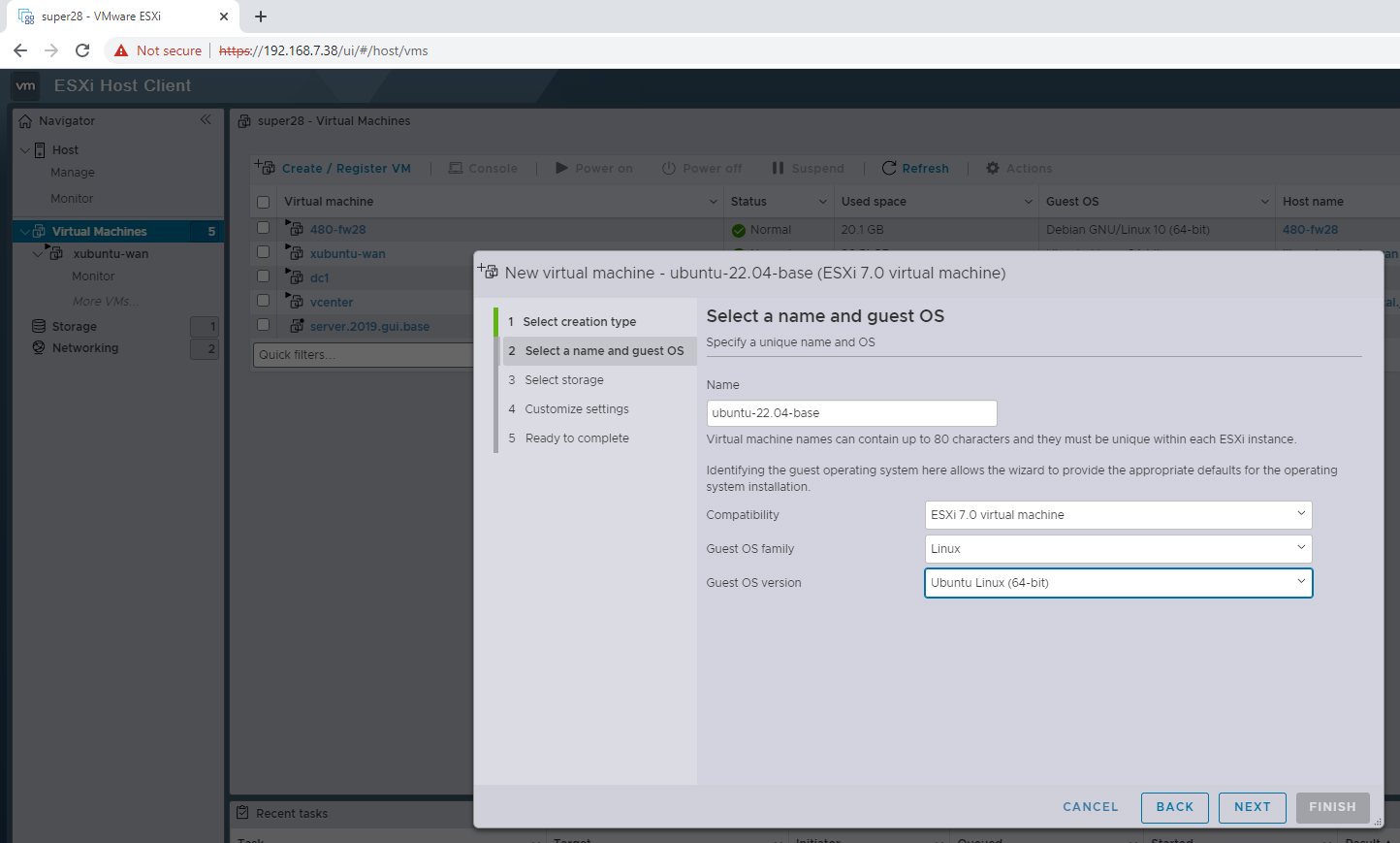Viewport: 1400px width, 843px height.
Task: Collapse the Virtual Machines tree node
Action: (x=24, y=231)
